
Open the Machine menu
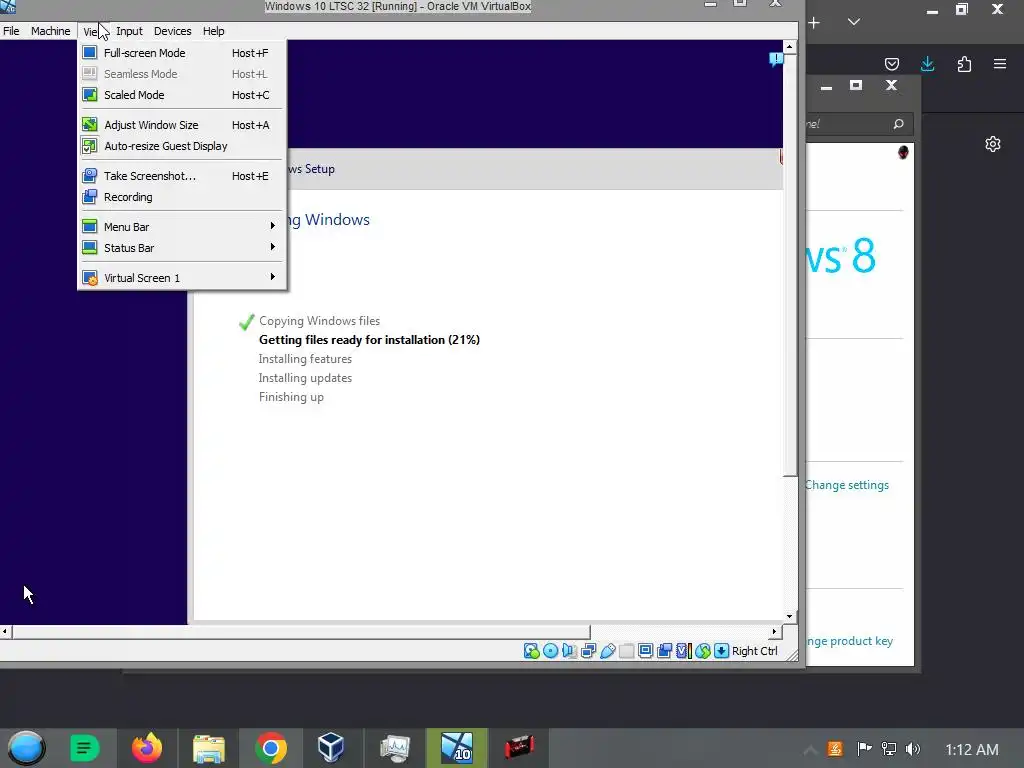pyautogui.click(x=50, y=31)
